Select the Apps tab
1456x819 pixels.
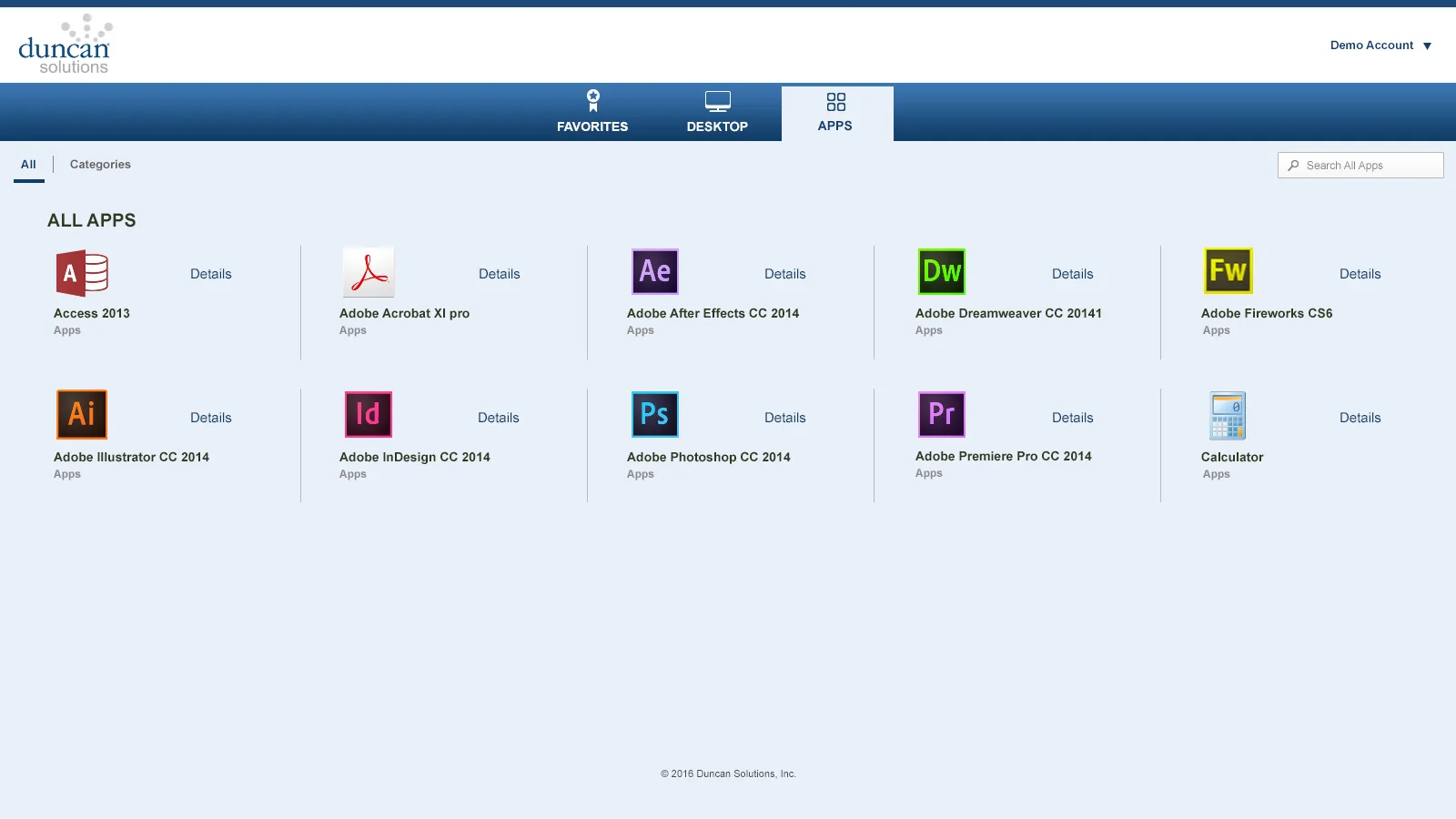(x=837, y=113)
